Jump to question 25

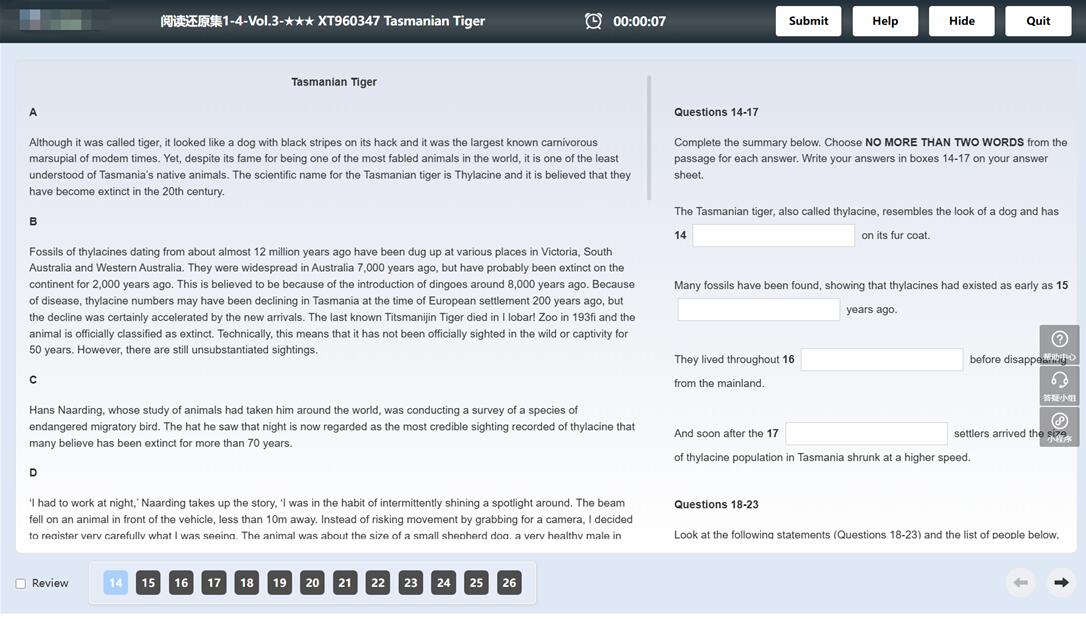tap(476, 582)
